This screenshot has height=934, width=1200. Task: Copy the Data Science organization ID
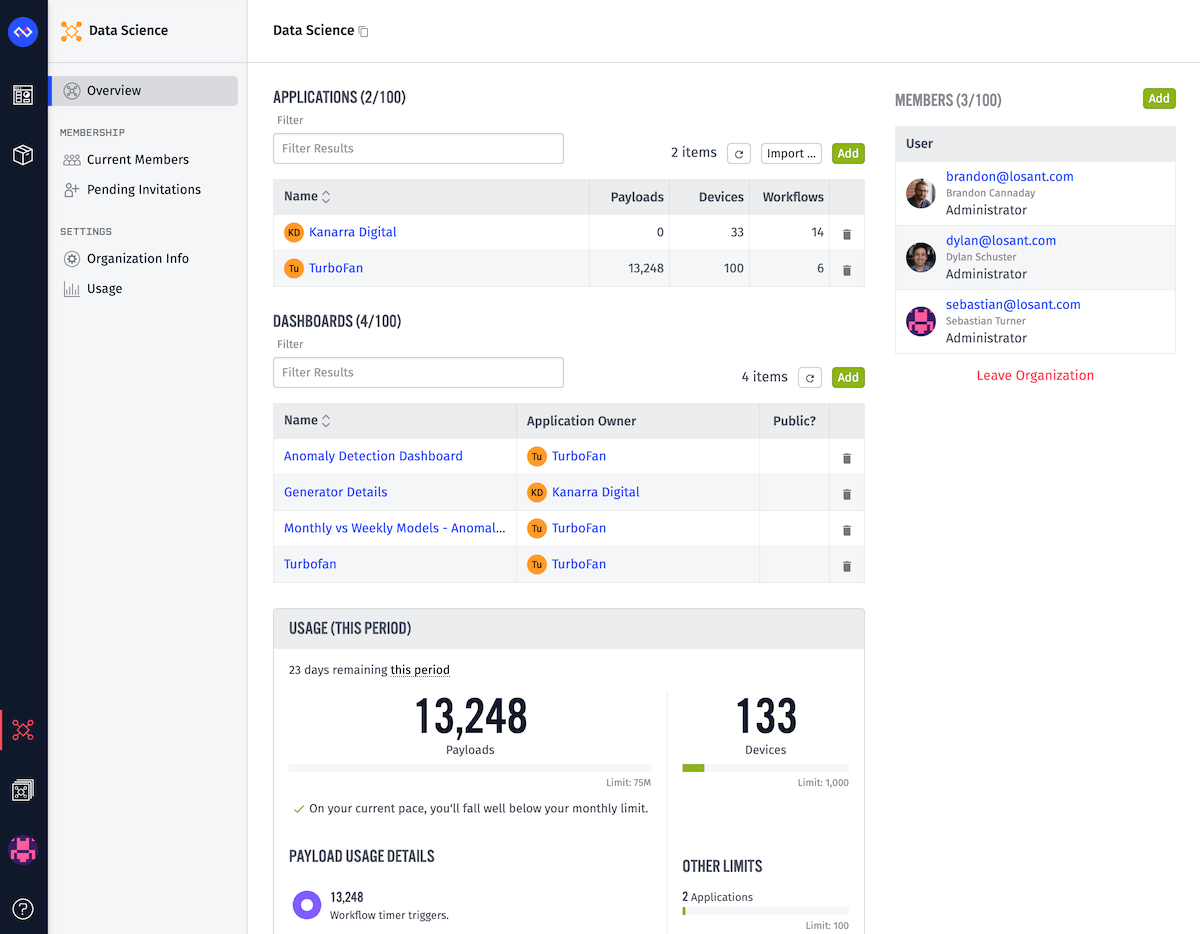pos(363,31)
